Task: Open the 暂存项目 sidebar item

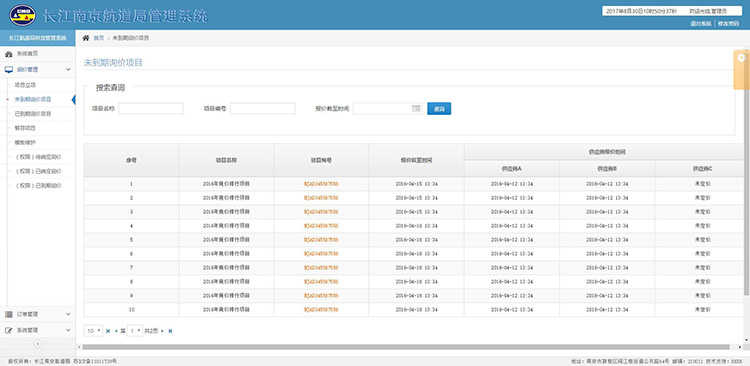Action: [x=25, y=128]
